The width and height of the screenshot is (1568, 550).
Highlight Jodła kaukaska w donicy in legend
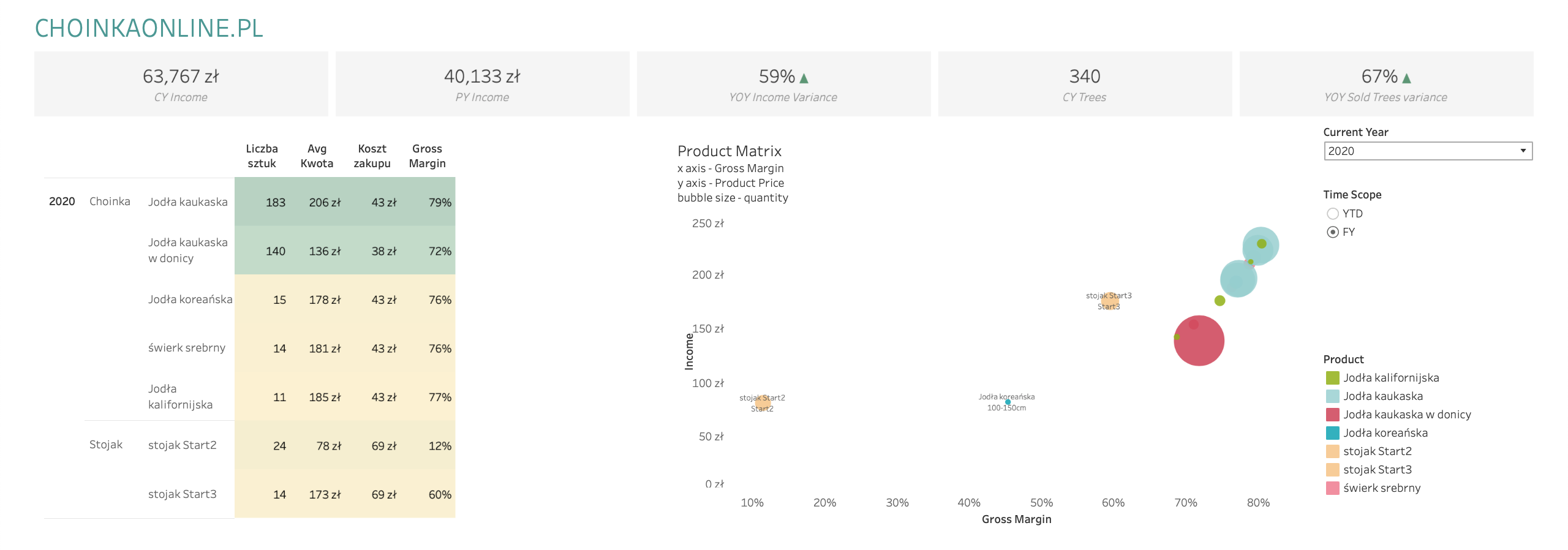(x=1407, y=415)
